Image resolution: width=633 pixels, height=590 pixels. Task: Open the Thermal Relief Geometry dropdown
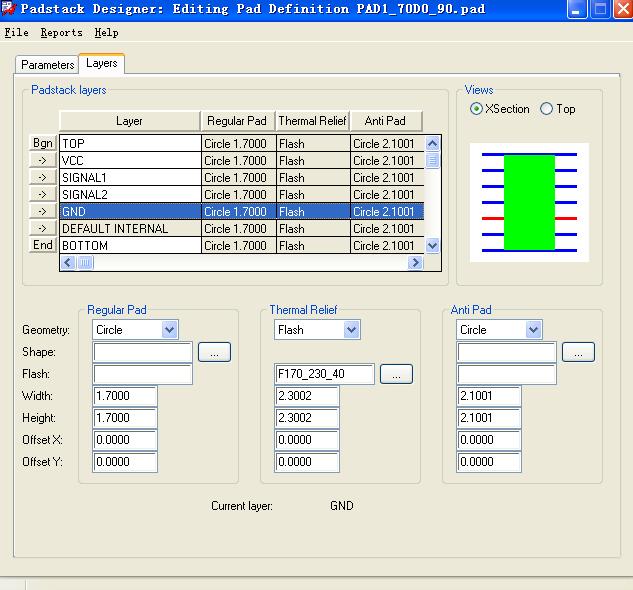click(x=351, y=329)
